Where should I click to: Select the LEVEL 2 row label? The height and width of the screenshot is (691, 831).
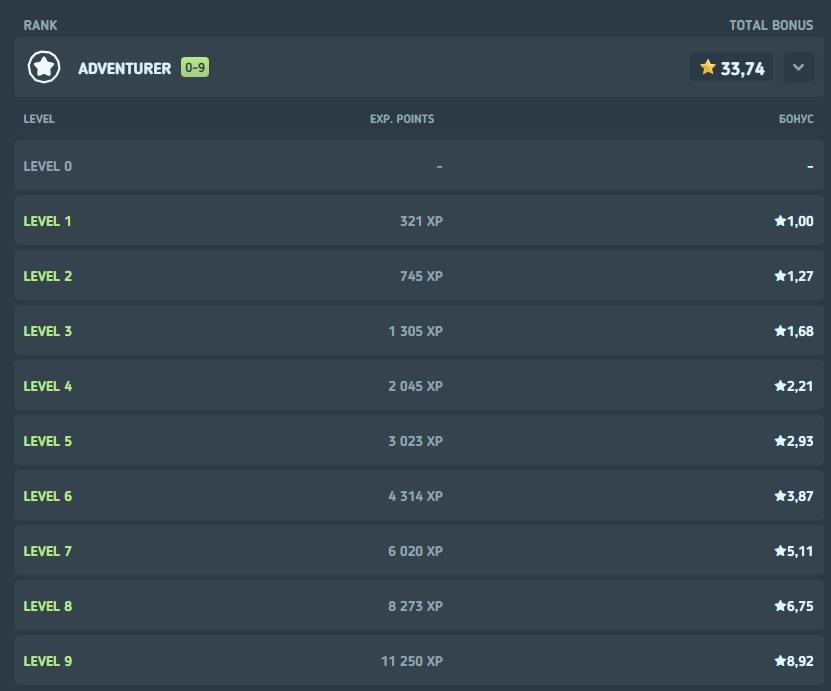(48, 276)
